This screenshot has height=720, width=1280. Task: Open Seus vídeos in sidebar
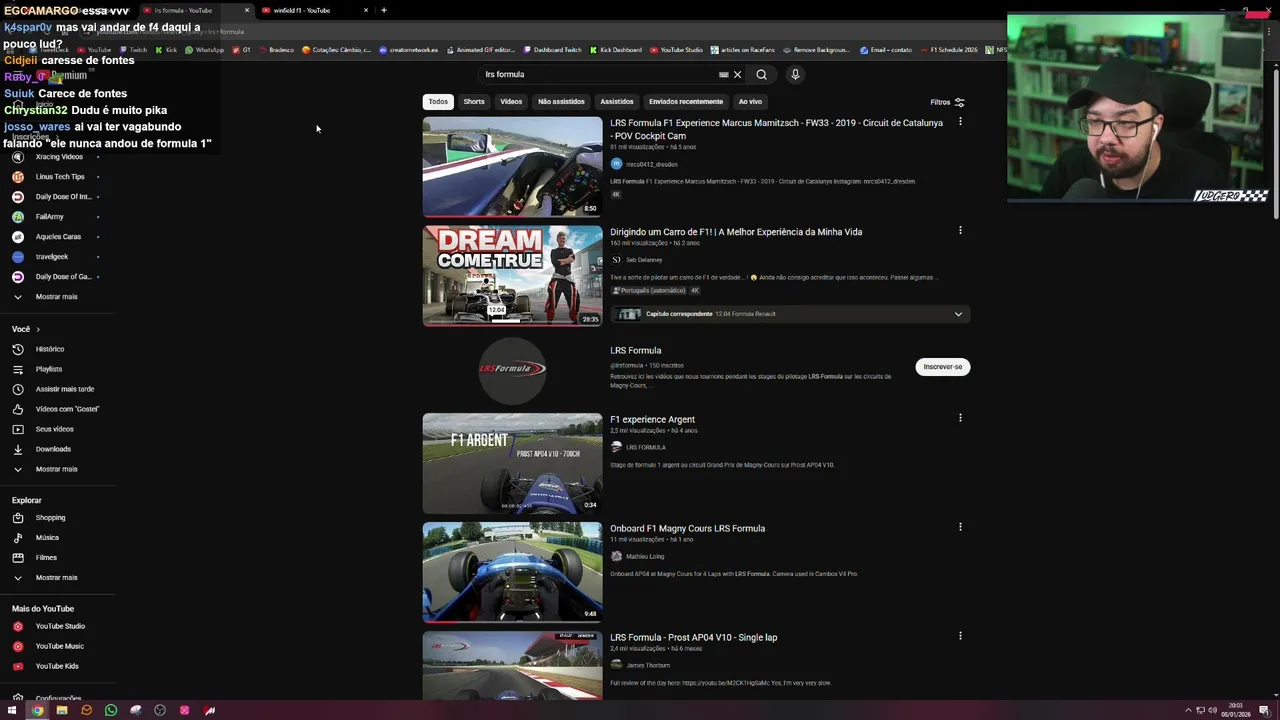pos(55,429)
